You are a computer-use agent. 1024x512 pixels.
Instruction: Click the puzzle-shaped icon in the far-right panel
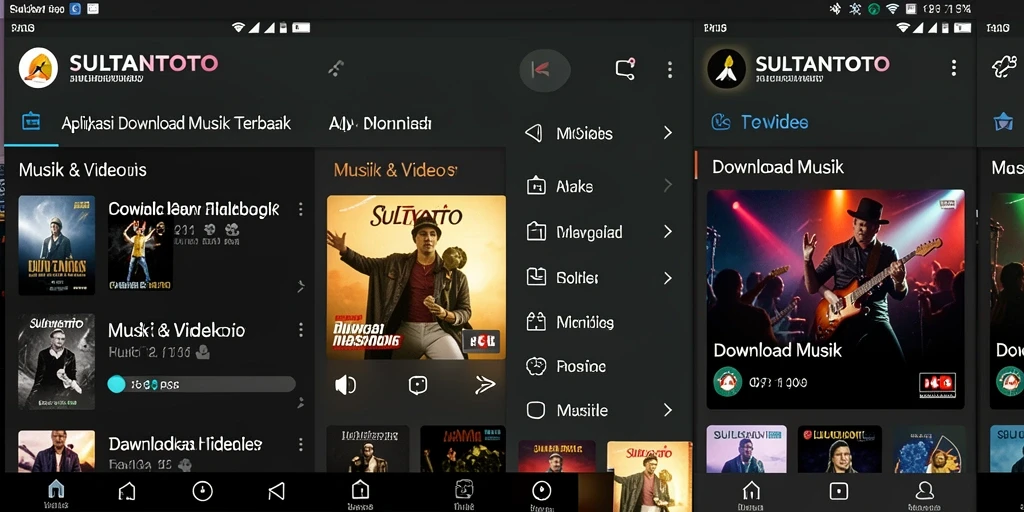point(1004,67)
